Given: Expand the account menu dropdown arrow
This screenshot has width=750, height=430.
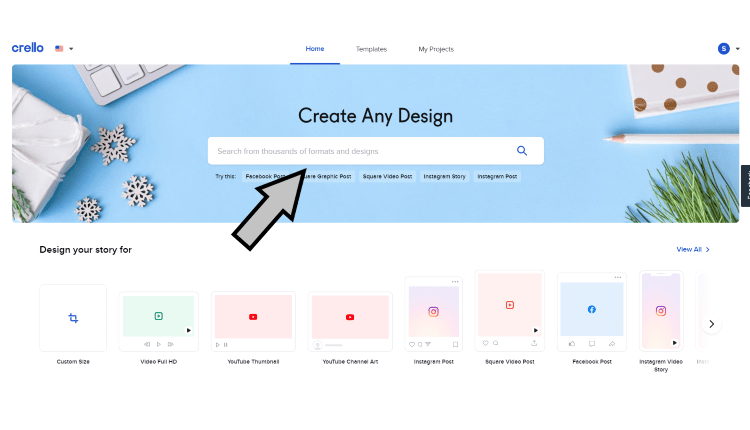Looking at the screenshot, I should [738, 48].
